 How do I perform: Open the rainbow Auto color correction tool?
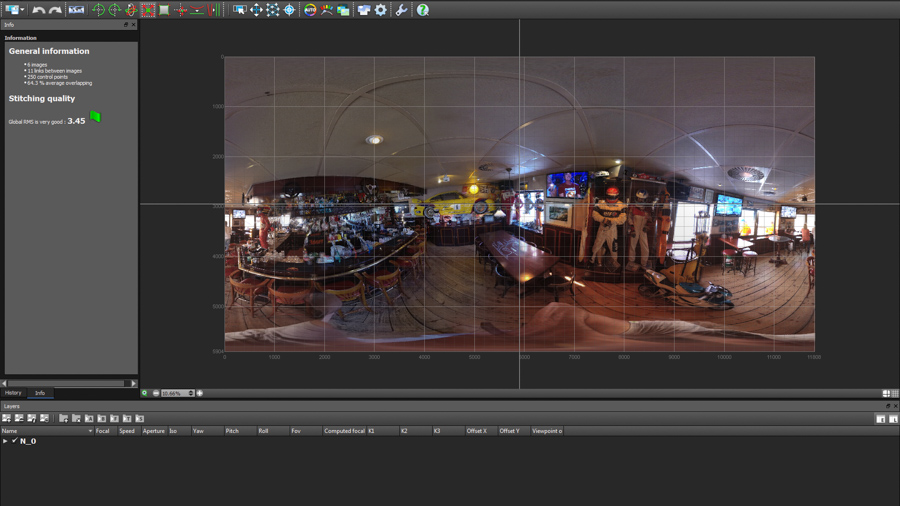(x=310, y=10)
